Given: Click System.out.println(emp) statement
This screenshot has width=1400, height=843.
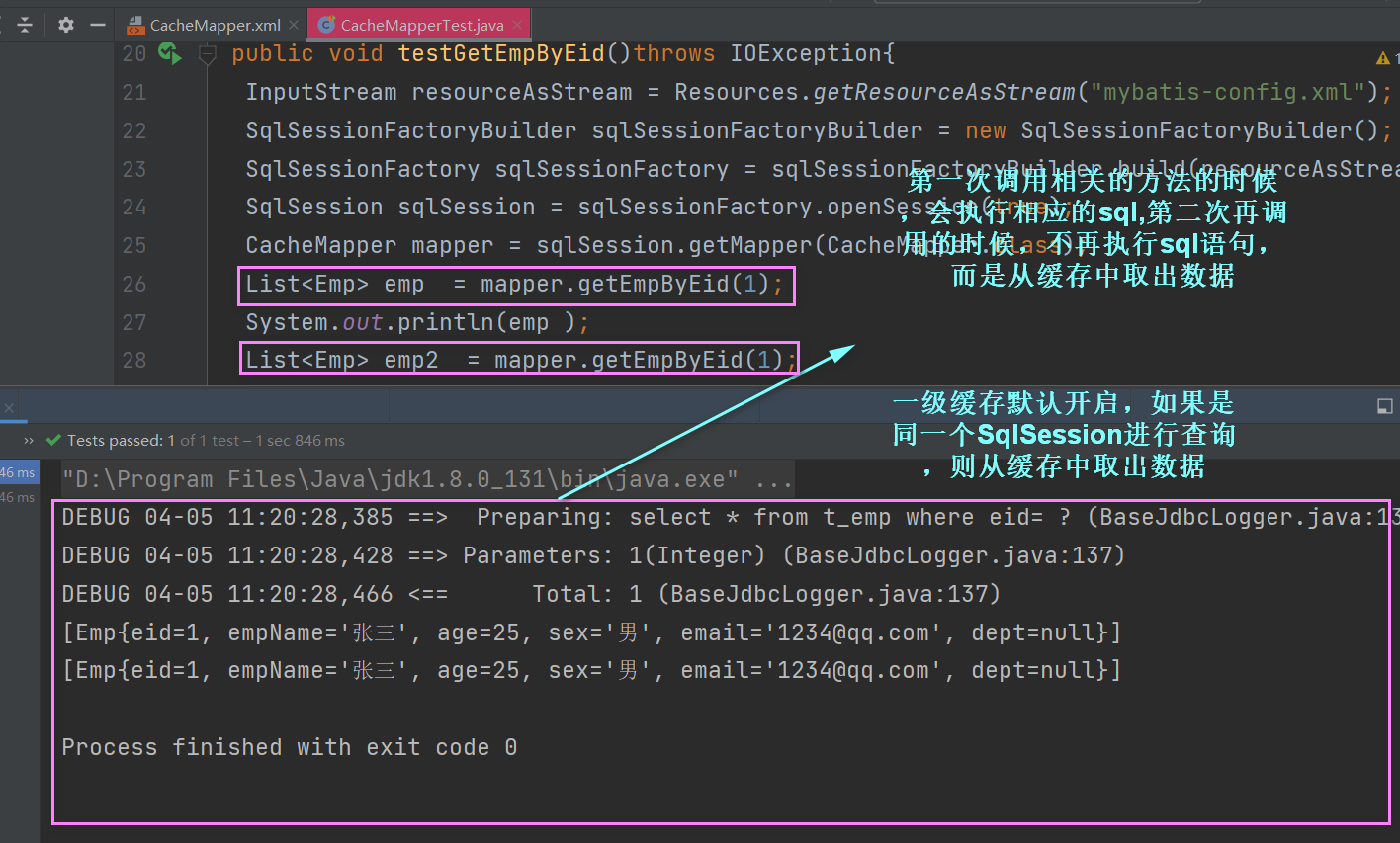Looking at the screenshot, I should [417, 322].
